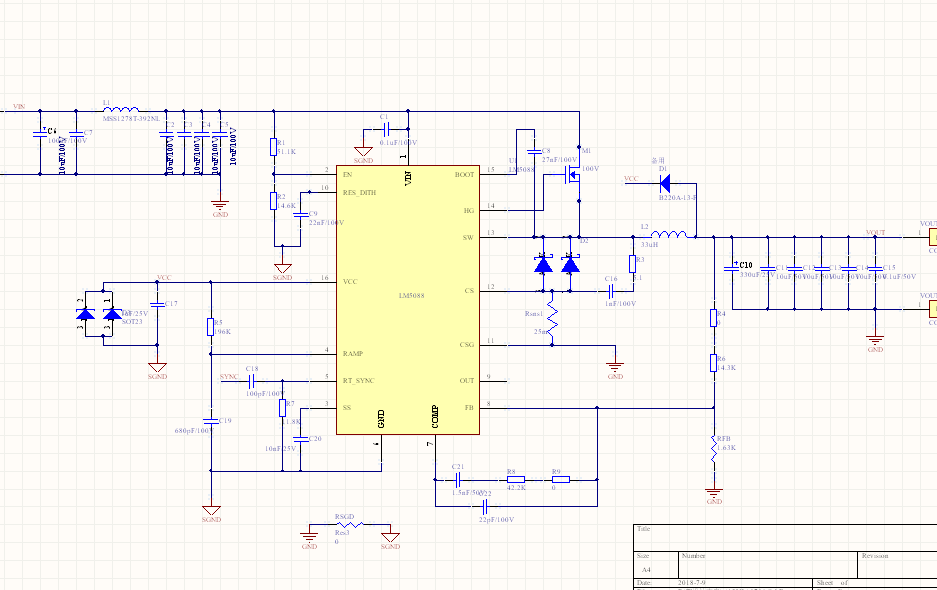
Task: Select the C17 VCC bypass capacitor
Action: pyautogui.click(x=157, y=304)
